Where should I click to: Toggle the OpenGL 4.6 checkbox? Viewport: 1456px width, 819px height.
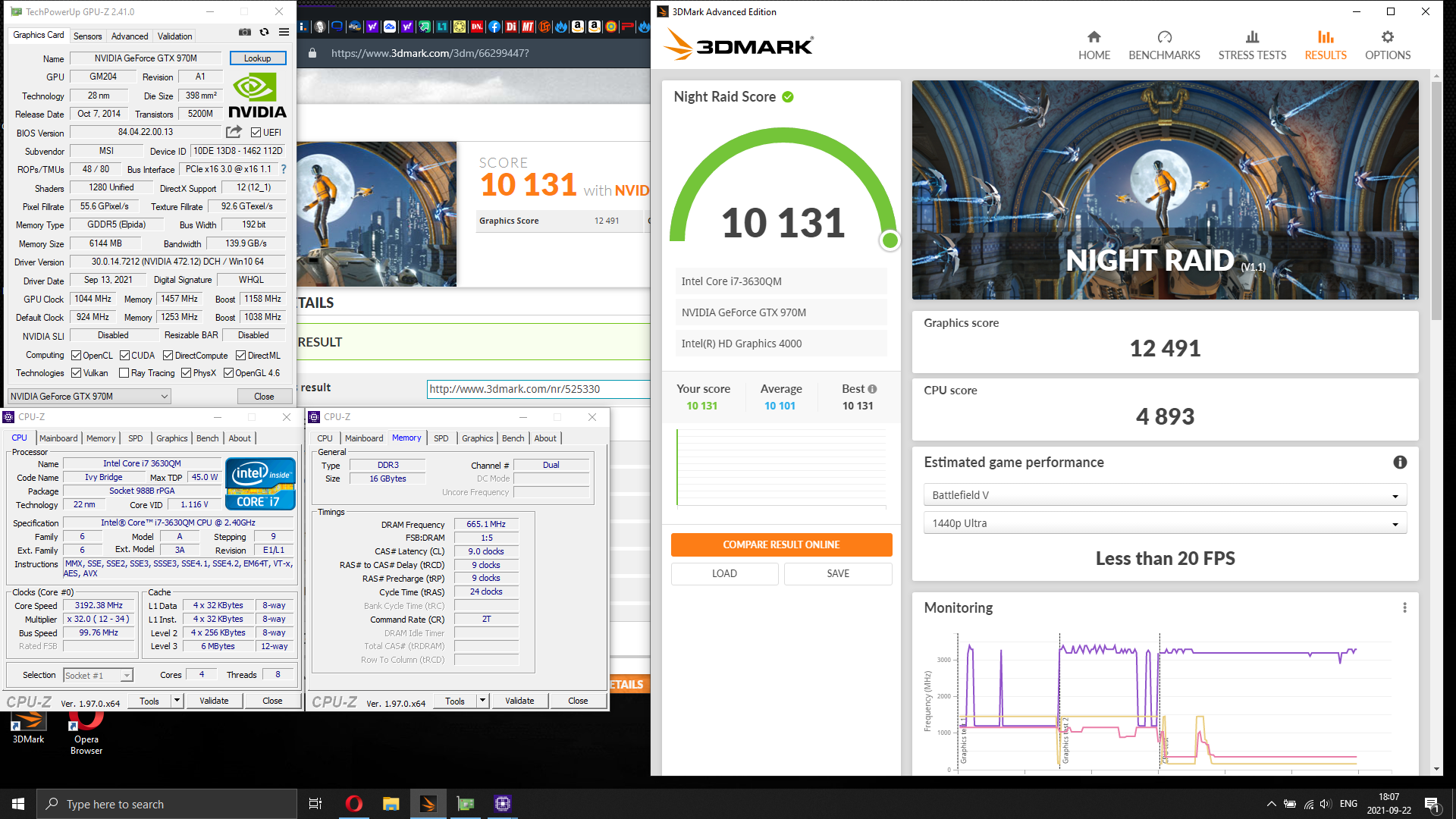click(228, 373)
